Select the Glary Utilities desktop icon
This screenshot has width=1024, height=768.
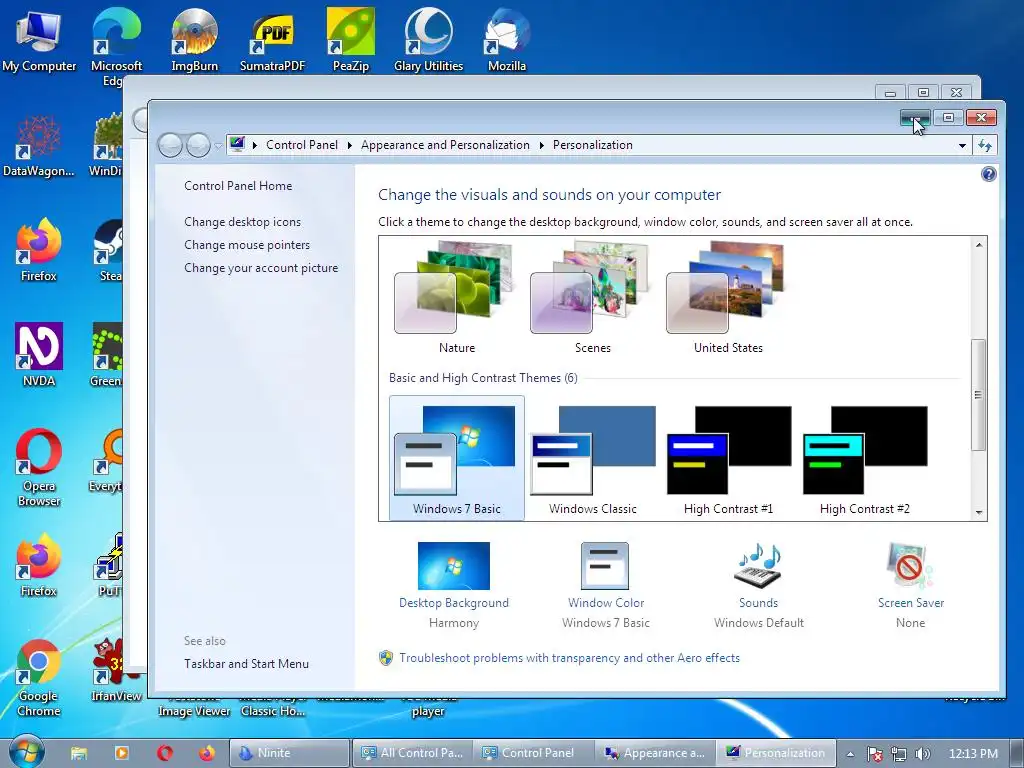[x=428, y=39]
